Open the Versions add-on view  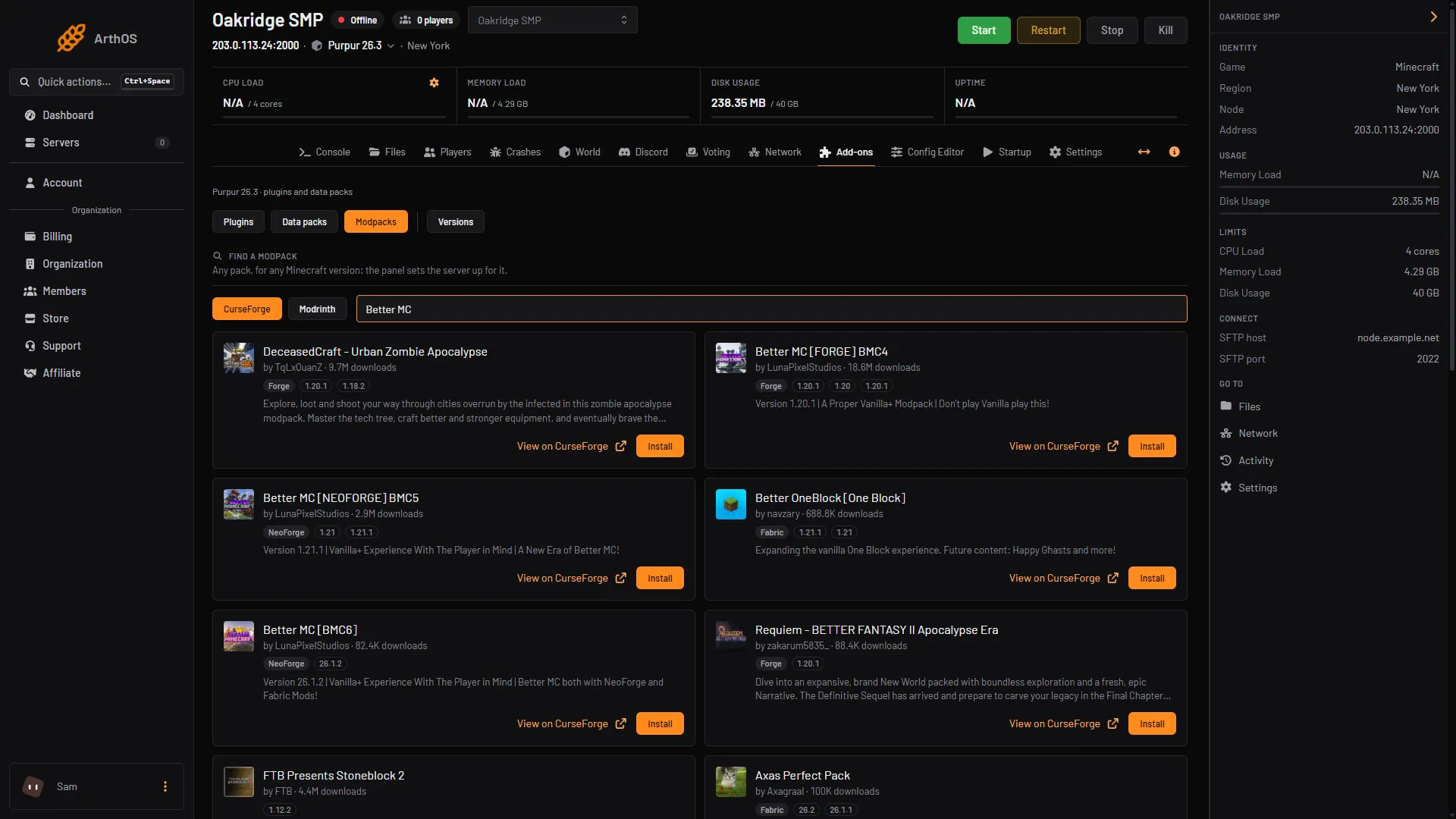coord(456,221)
